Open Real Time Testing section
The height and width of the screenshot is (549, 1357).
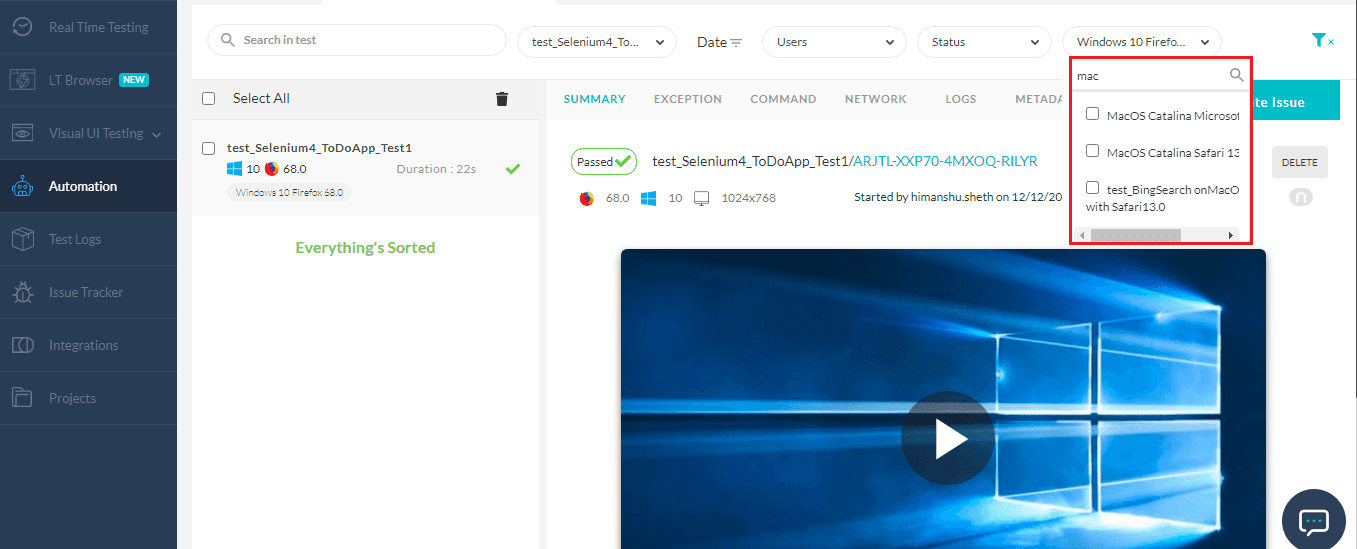(88, 27)
